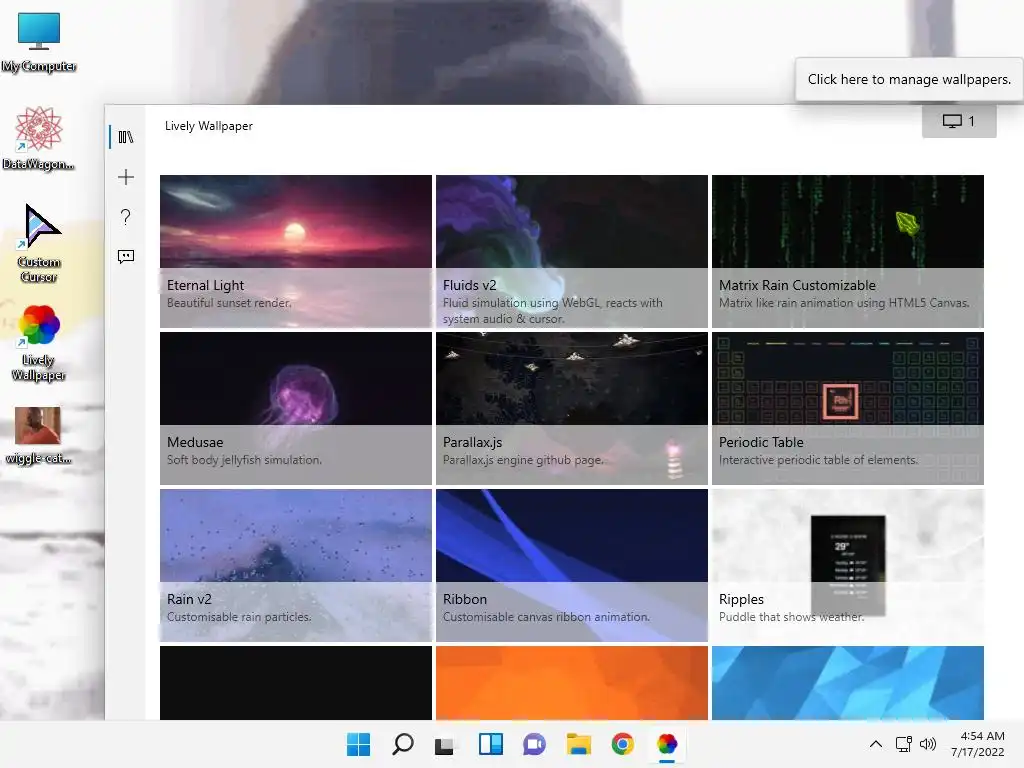Screen dimensions: 1024x768
Task: Open taskbar Search magnifier
Action: [402, 744]
